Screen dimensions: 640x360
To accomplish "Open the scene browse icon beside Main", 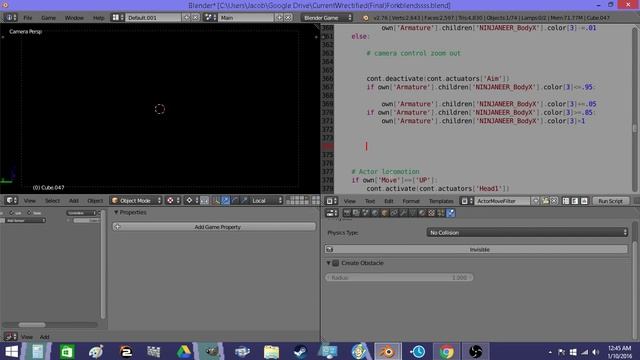I will coord(210,18).
